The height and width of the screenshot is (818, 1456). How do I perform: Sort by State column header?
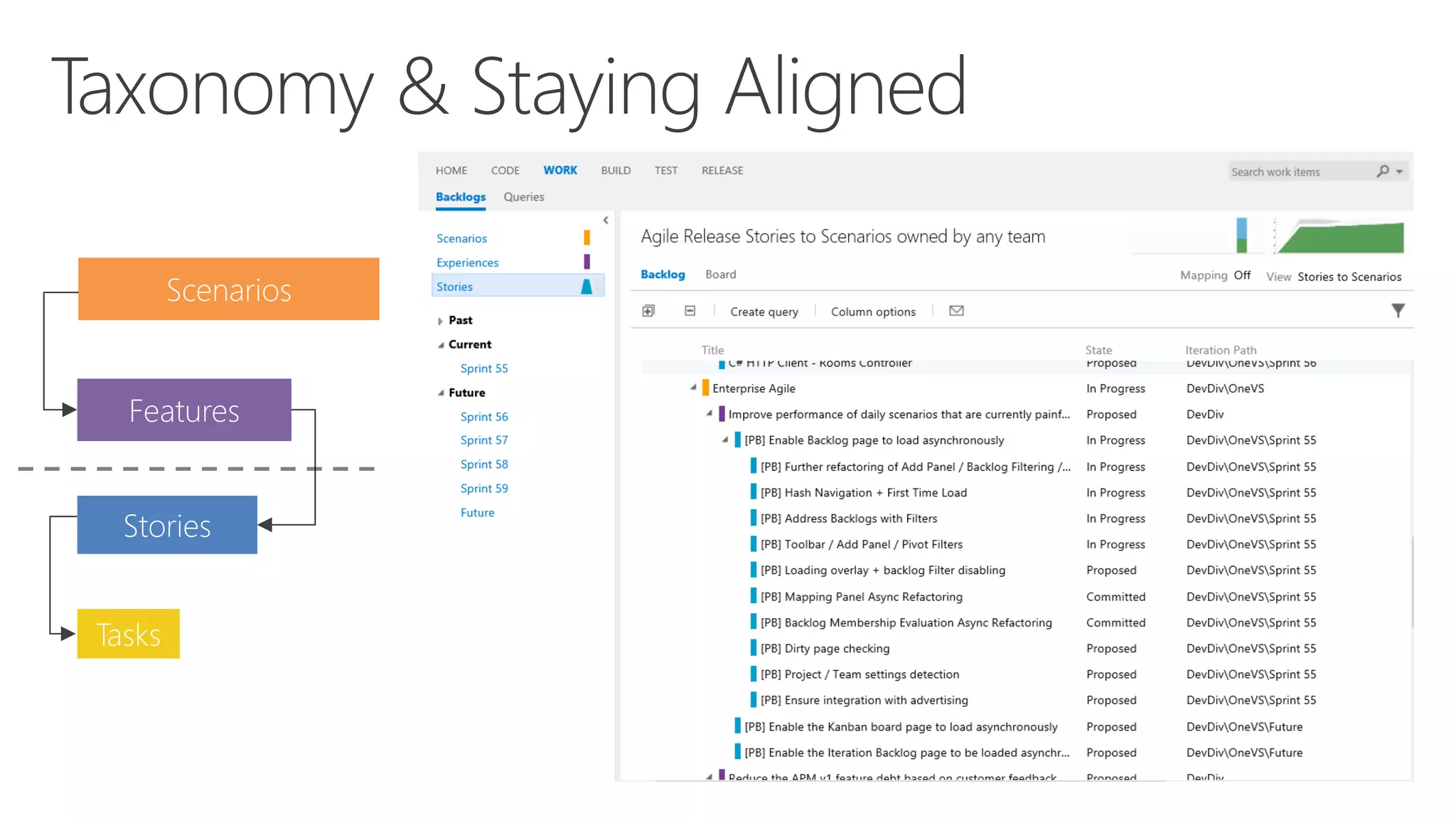pos(1098,350)
